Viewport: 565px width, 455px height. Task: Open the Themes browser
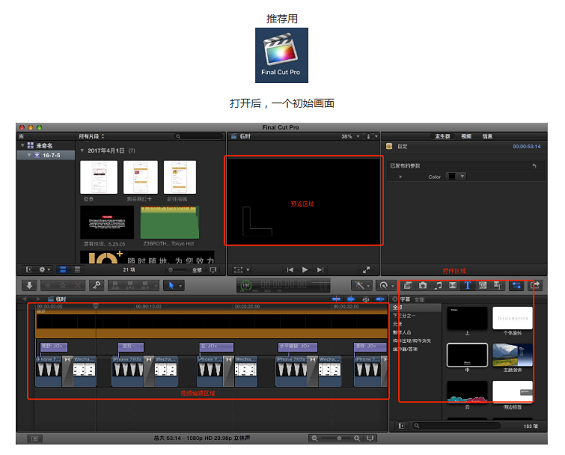pyautogui.click(x=497, y=285)
